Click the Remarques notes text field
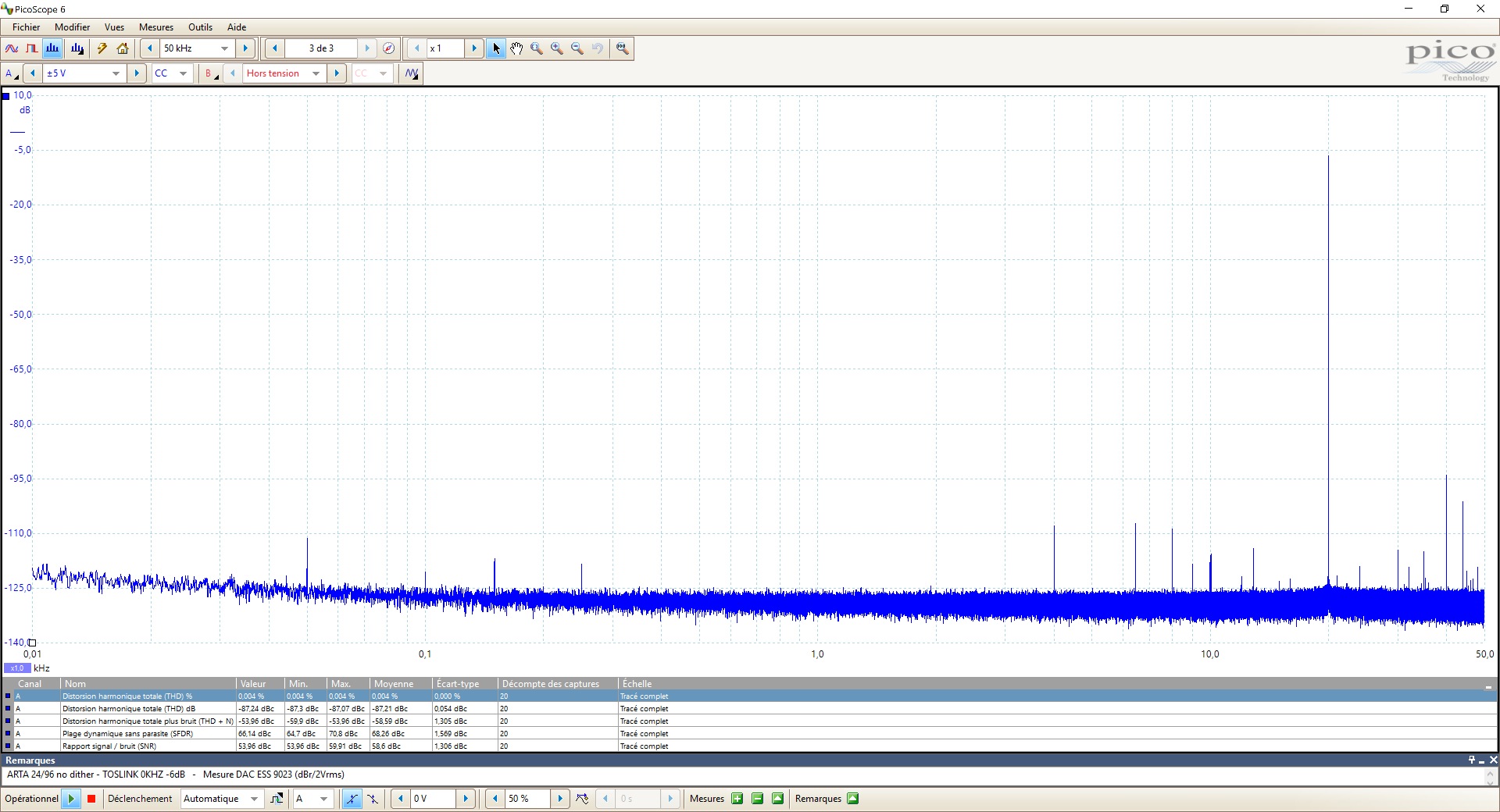 (743, 775)
